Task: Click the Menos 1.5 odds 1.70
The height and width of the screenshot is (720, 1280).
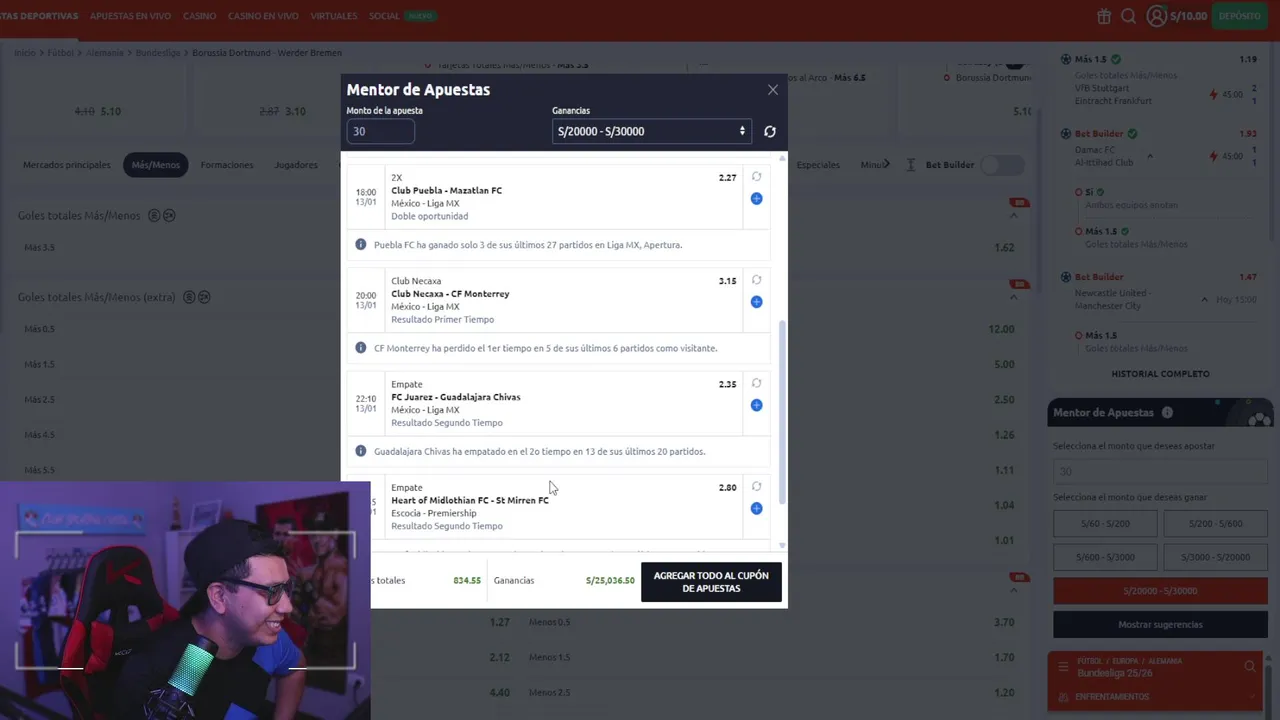Action: click(x=1004, y=657)
